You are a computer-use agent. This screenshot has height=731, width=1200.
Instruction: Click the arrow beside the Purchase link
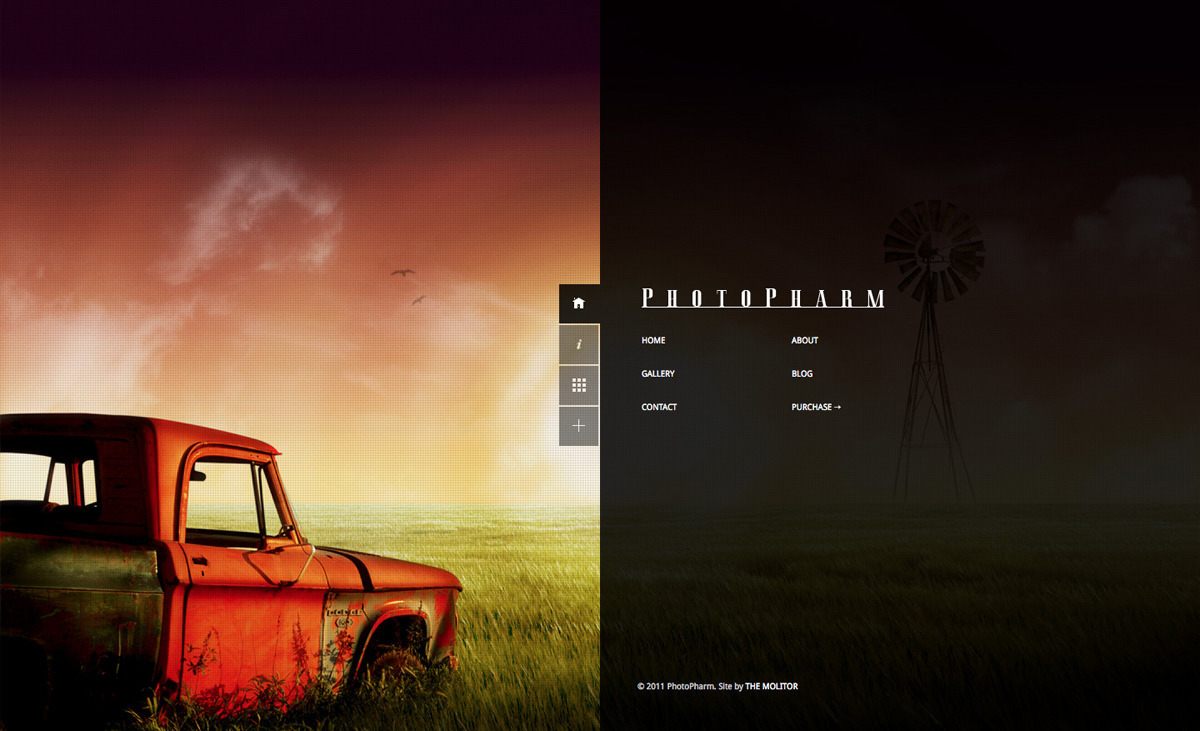(x=837, y=408)
